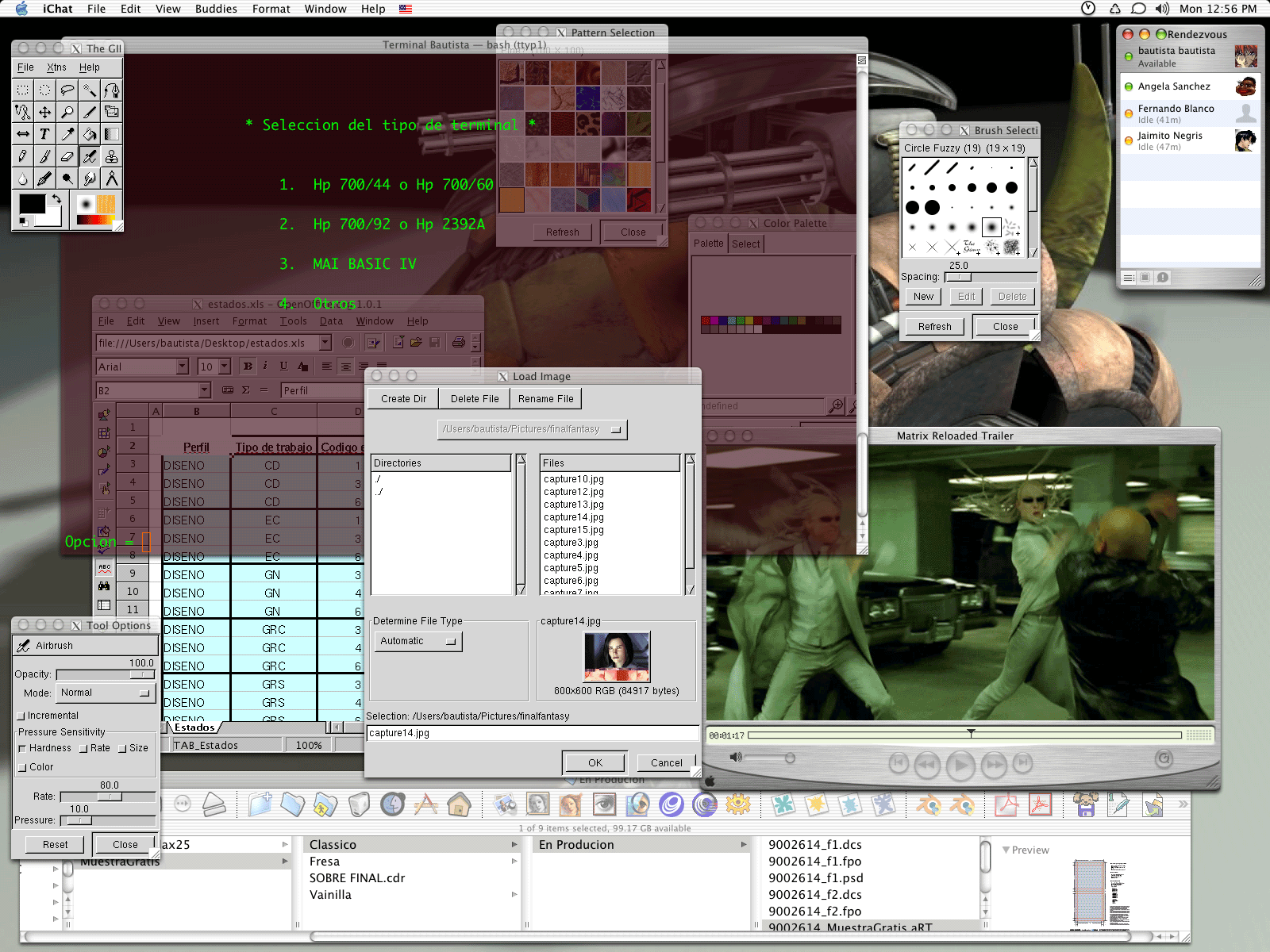Open the Determine File Type Automatic dropdown
This screenshot has width=1270, height=952.
click(x=418, y=641)
